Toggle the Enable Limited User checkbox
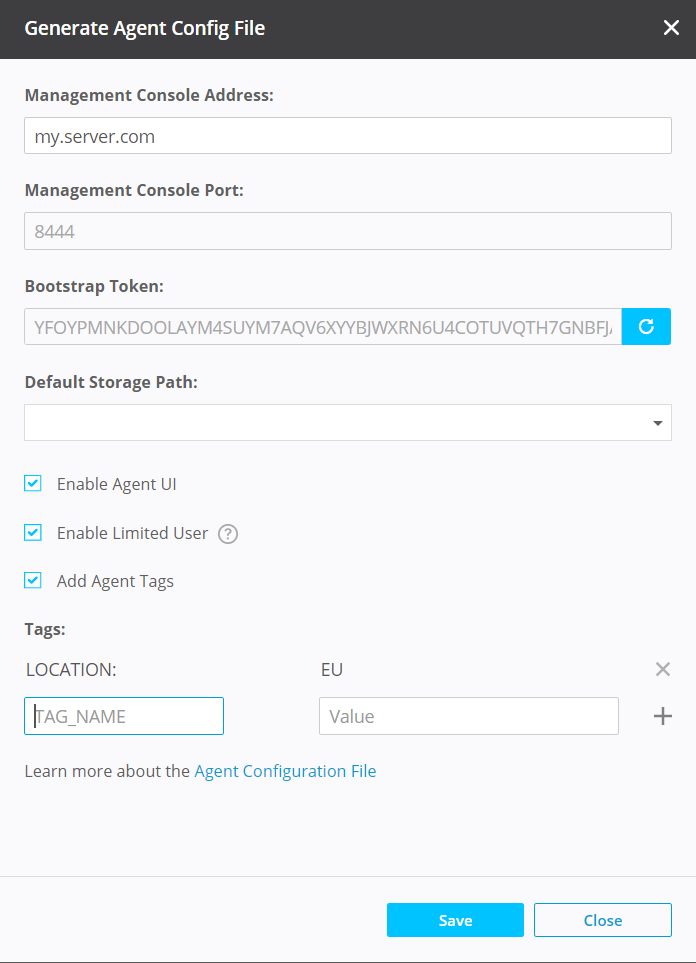 click(x=33, y=533)
